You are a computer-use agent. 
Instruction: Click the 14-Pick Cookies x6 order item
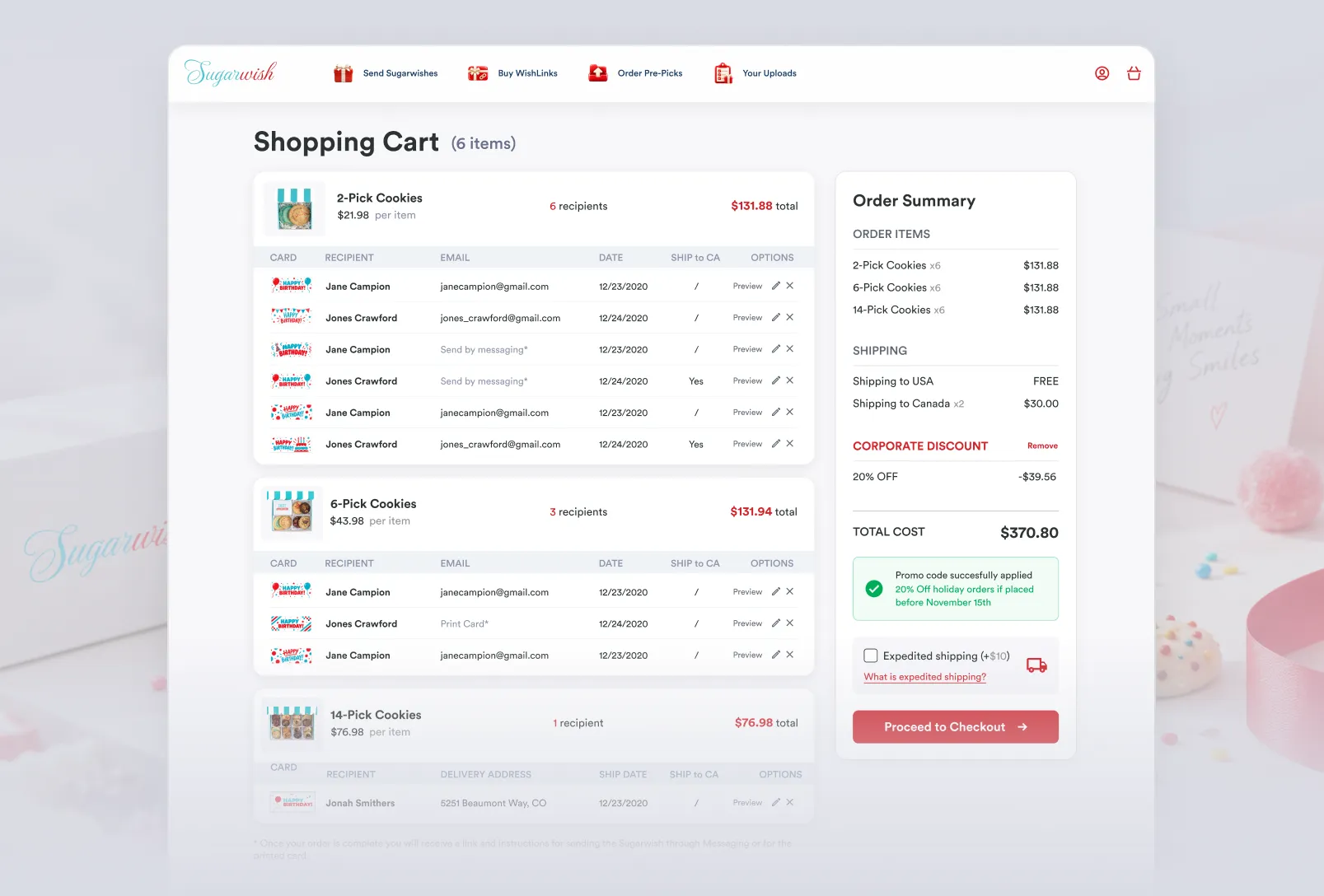pos(956,310)
